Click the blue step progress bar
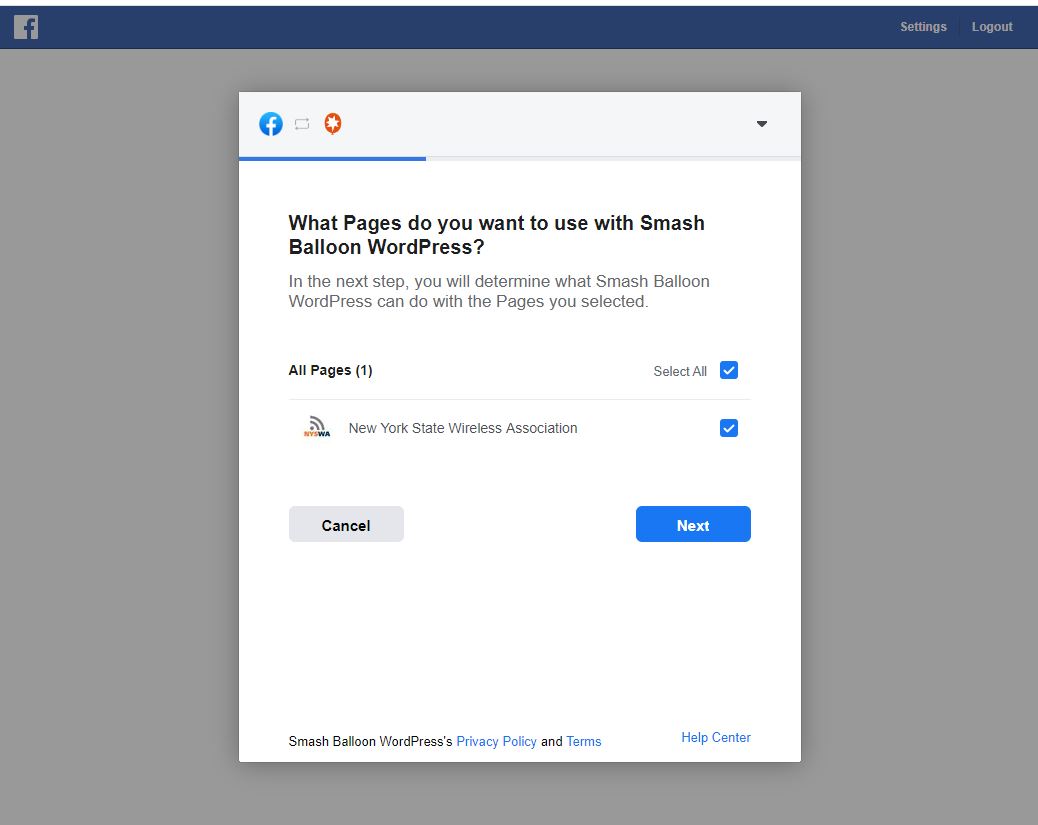Image resolution: width=1038 pixels, height=825 pixels. point(332,158)
